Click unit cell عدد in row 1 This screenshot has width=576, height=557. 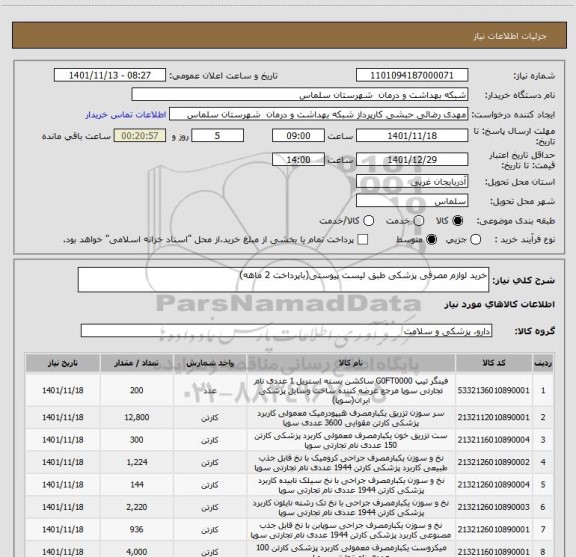[210, 390]
